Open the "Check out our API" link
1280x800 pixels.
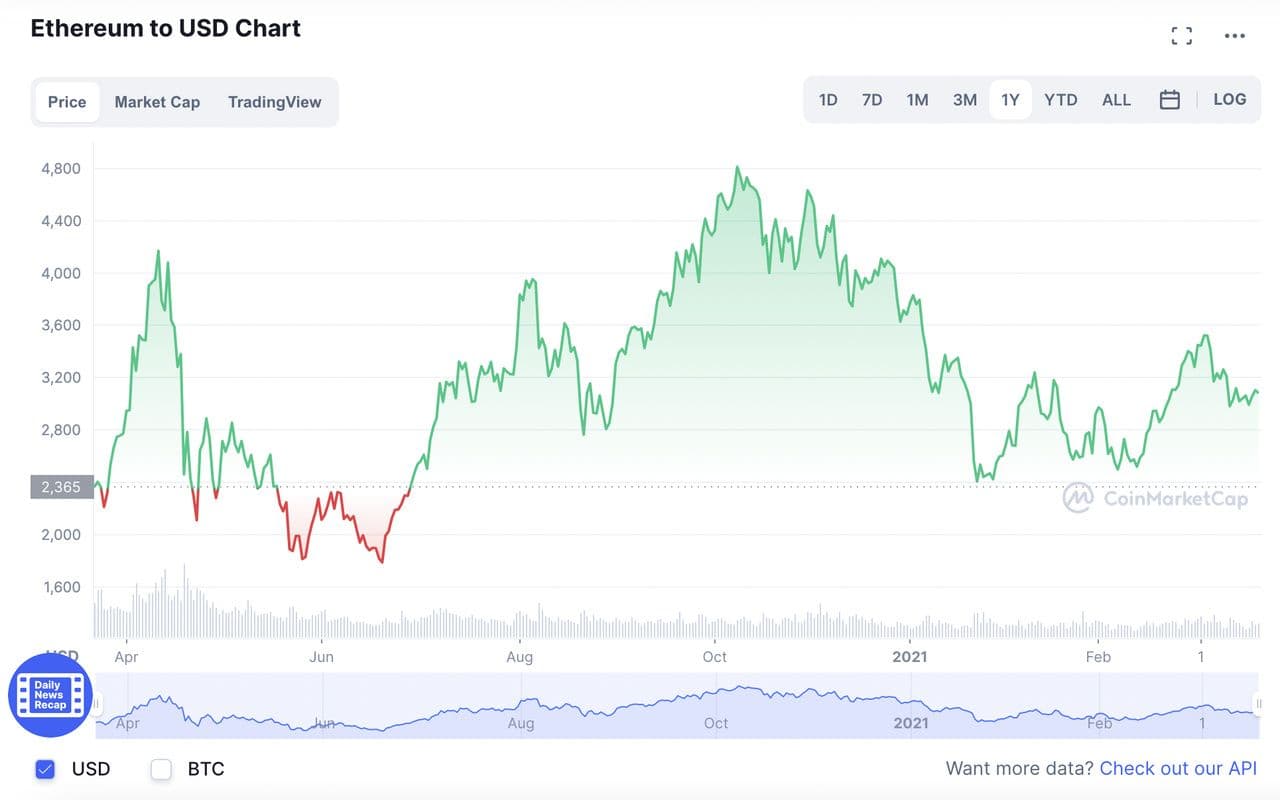pyautogui.click(x=1178, y=769)
